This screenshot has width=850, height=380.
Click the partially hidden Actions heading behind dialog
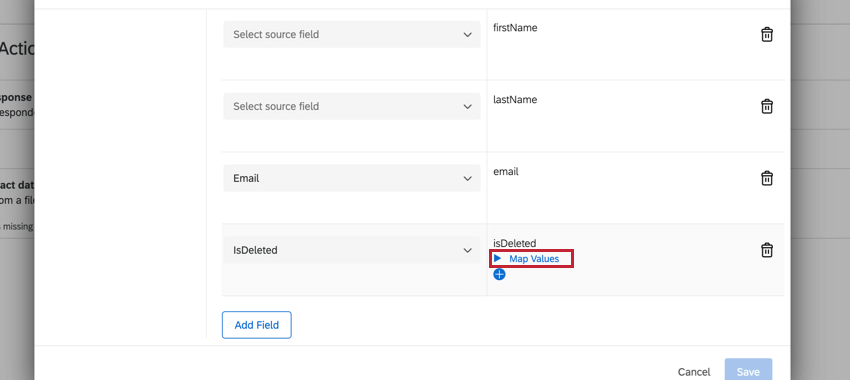pos(17,49)
